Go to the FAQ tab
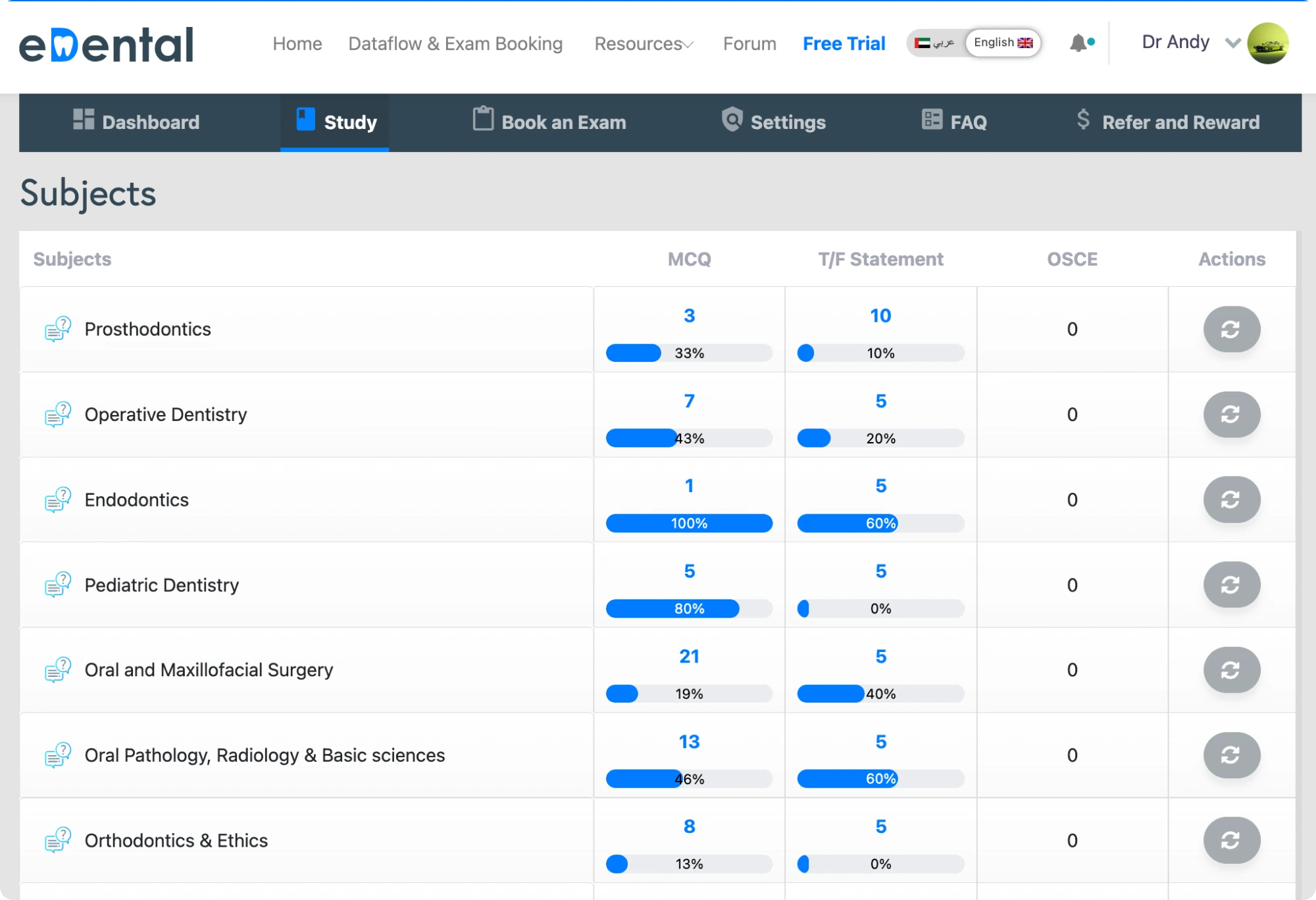The width and height of the screenshot is (1316, 900). [954, 122]
